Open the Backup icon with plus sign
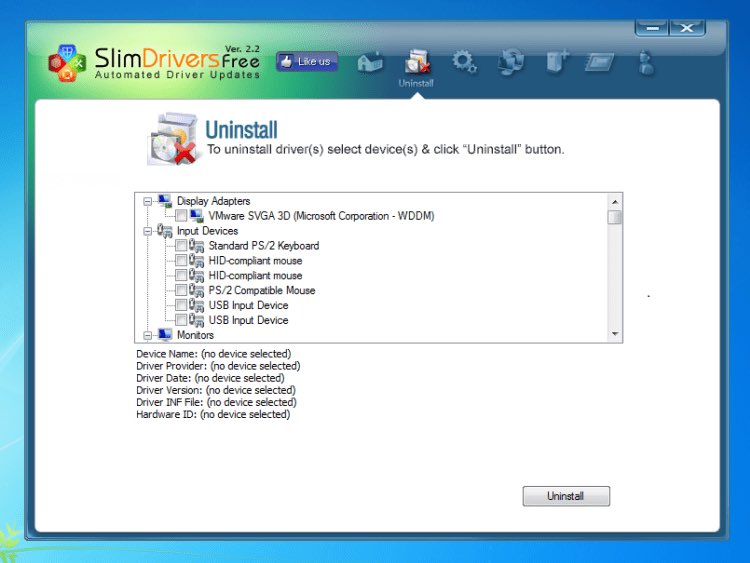The image size is (750, 563). (x=557, y=62)
